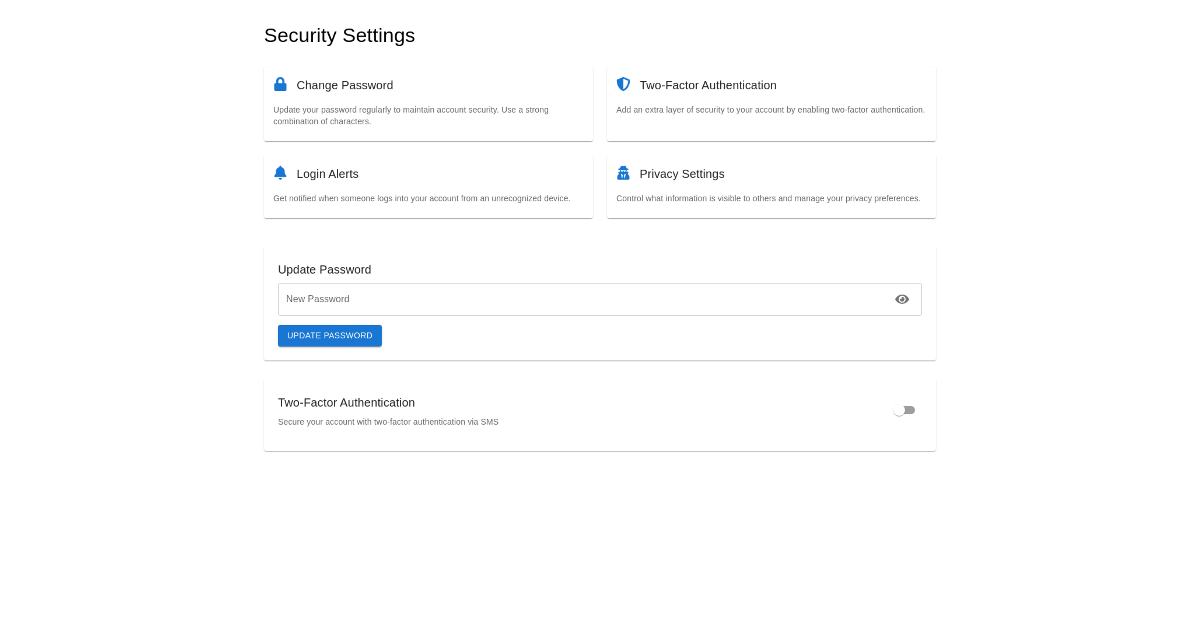The image size is (1200, 630).
Task: Click the lock icon on Change Password card
Action: click(280, 85)
